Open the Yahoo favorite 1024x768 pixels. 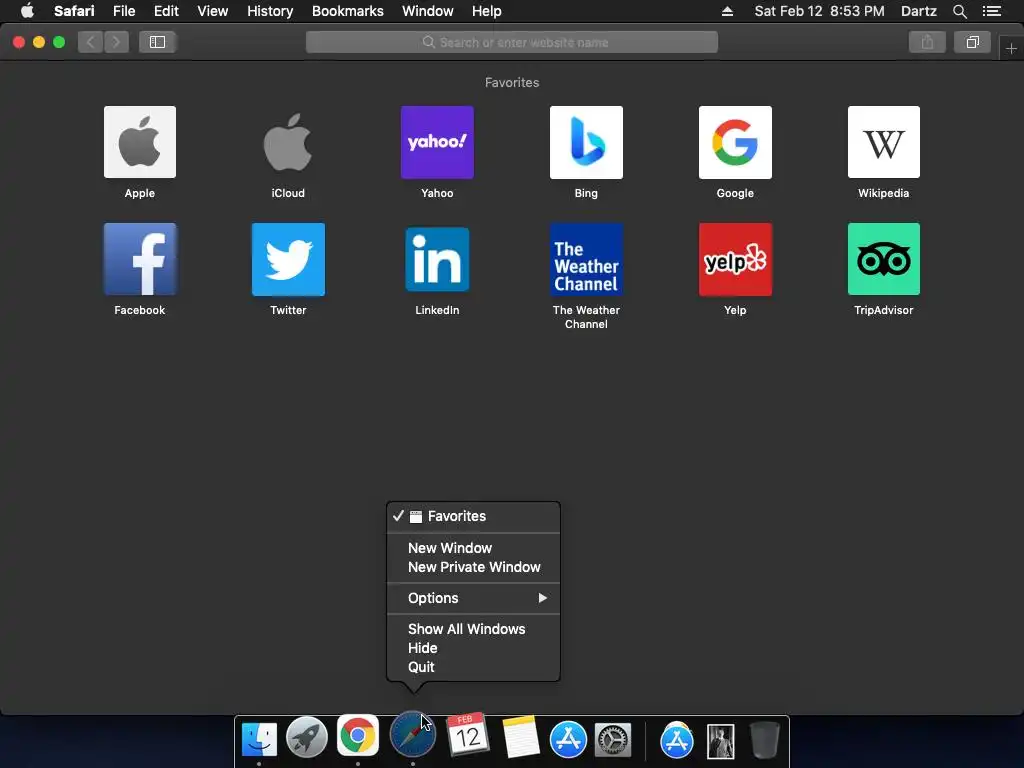coord(437,142)
